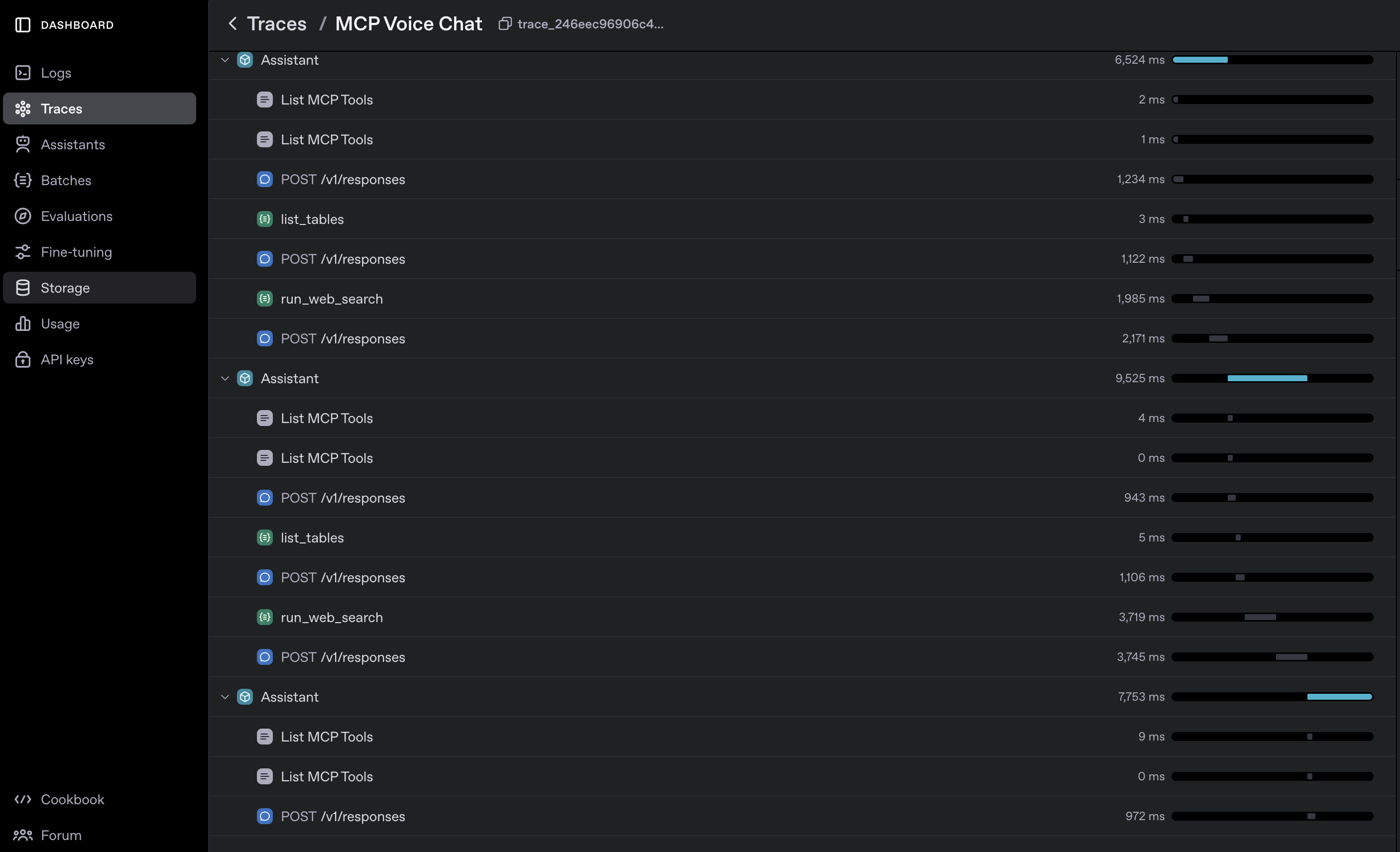Viewport: 1400px width, 852px height.
Task: Click the back arrow next to Traces
Action: click(233, 24)
